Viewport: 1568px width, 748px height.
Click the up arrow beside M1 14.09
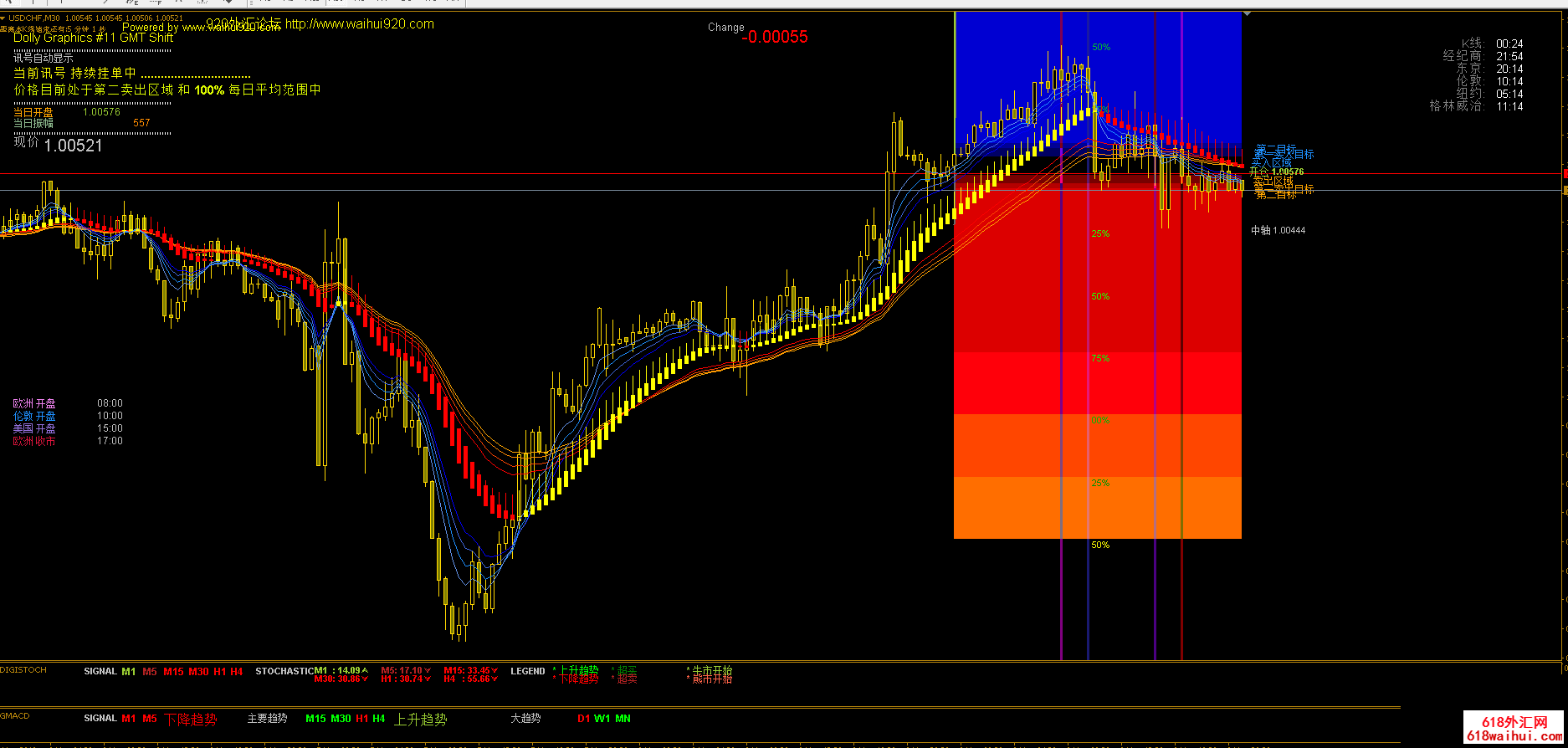(x=365, y=671)
